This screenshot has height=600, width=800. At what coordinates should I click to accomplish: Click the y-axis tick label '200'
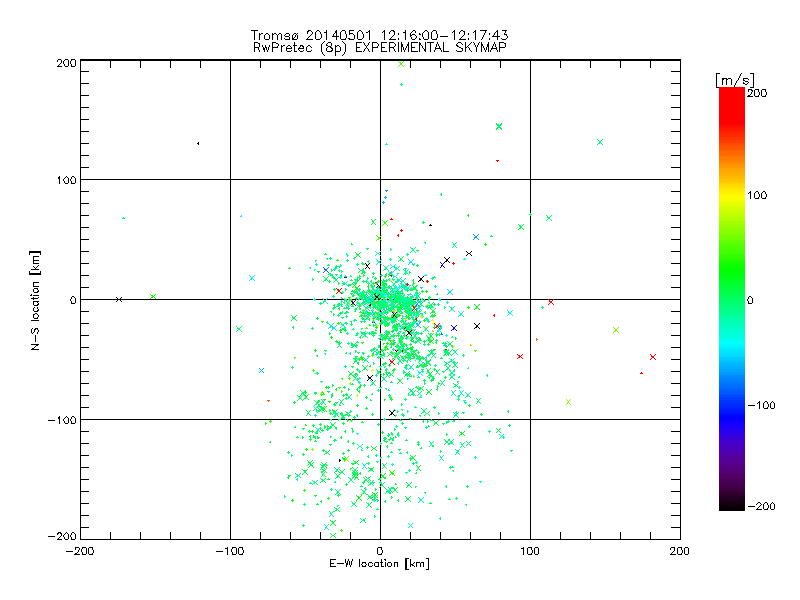coord(67,63)
